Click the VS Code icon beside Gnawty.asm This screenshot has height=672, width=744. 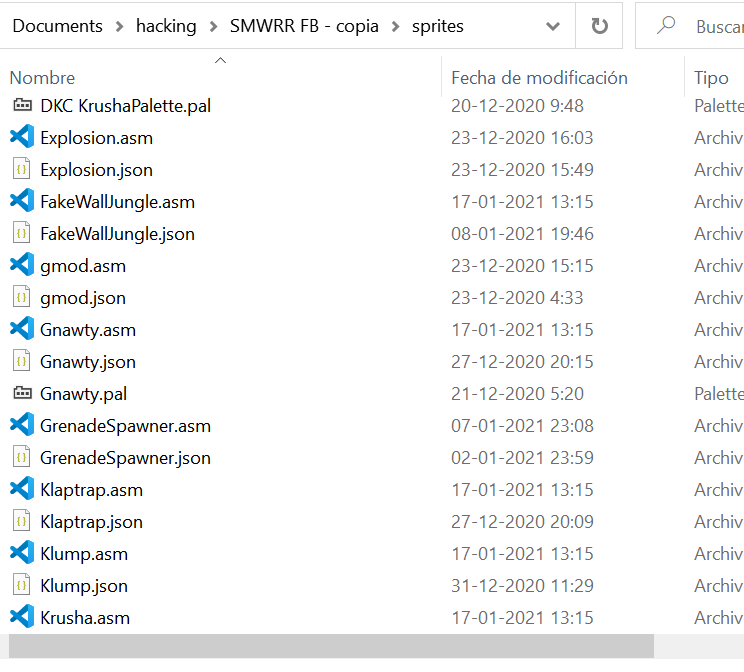pyautogui.click(x=22, y=329)
